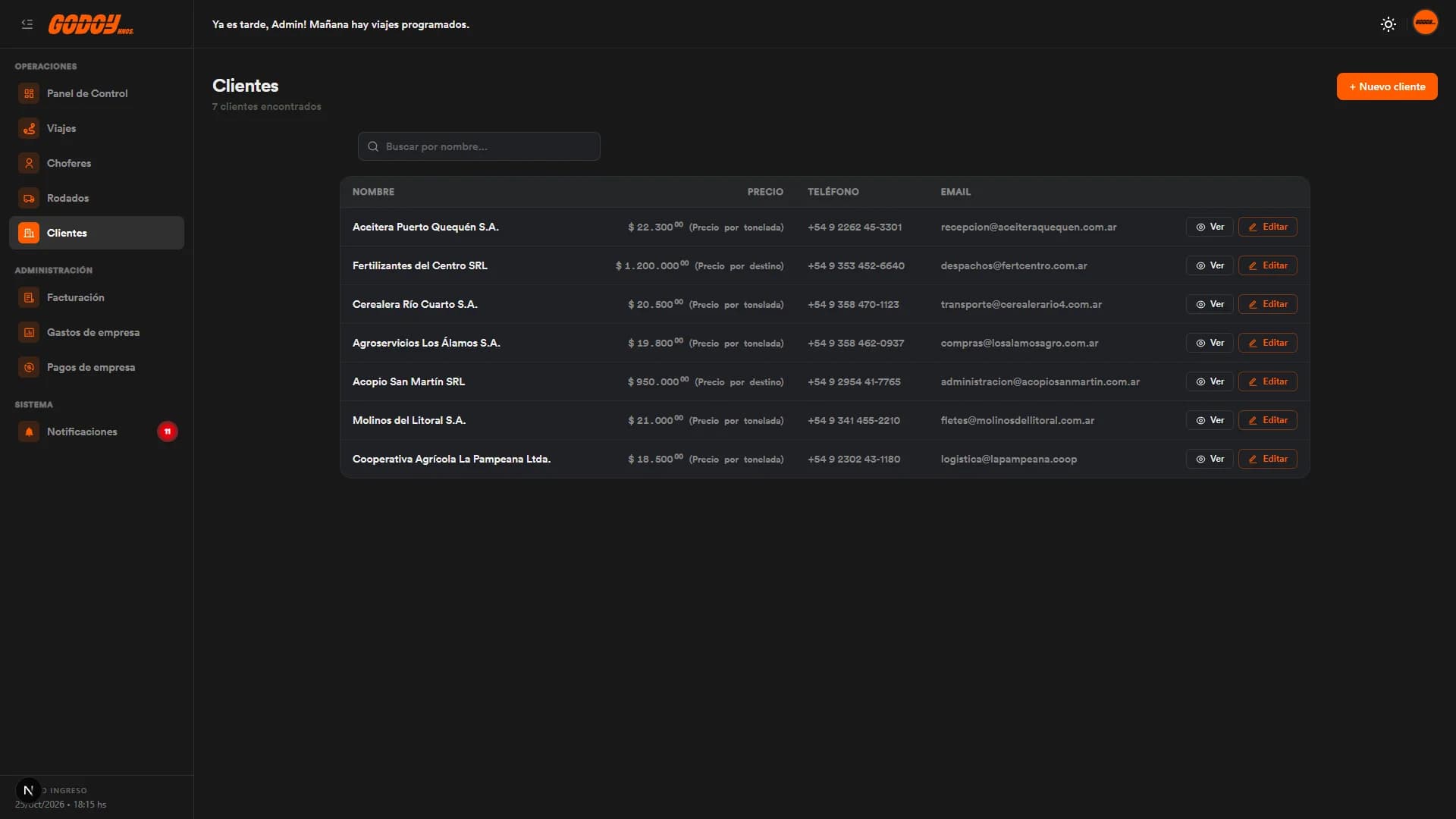Click the Rodados truck icon
The width and height of the screenshot is (1456, 819).
[29, 198]
